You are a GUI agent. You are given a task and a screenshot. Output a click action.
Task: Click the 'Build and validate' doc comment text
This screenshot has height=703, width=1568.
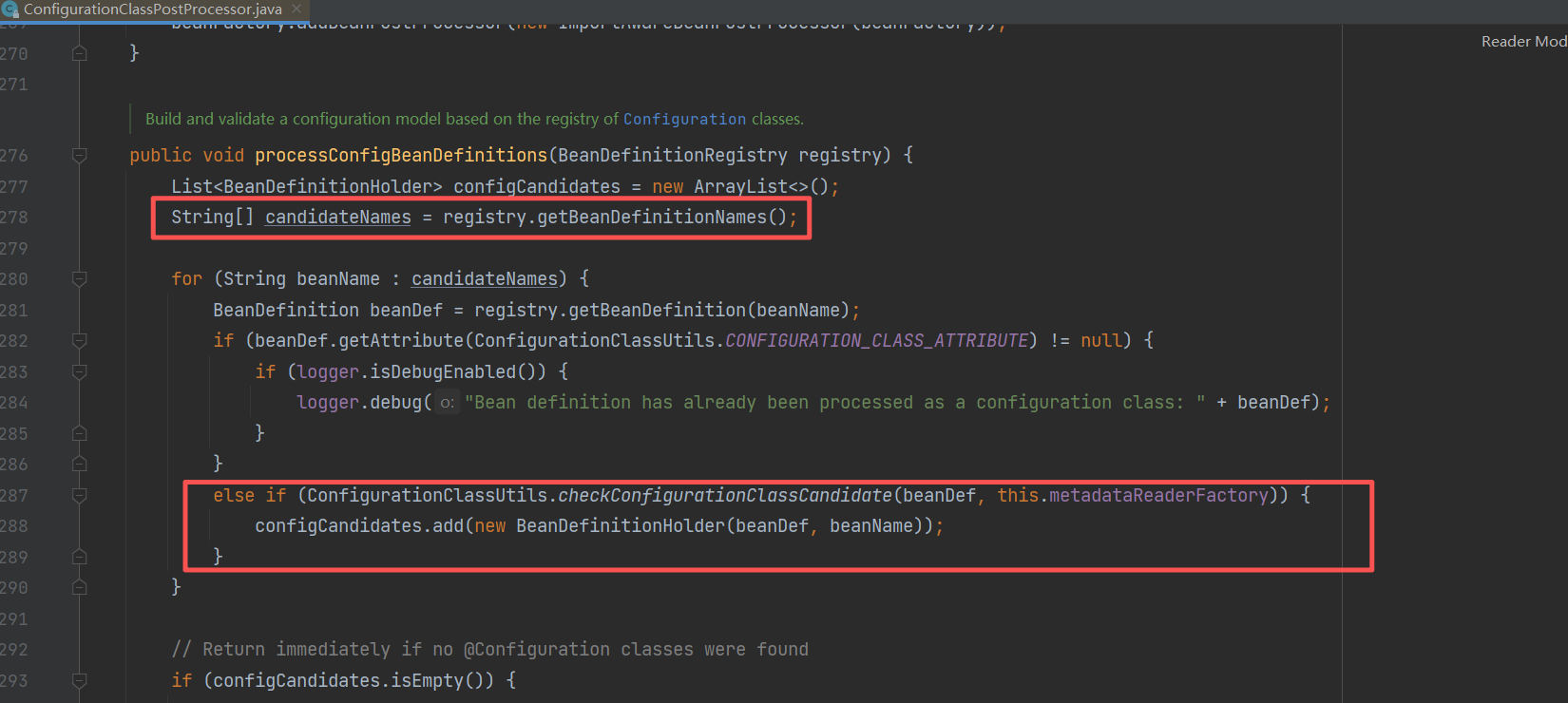click(x=474, y=120)
